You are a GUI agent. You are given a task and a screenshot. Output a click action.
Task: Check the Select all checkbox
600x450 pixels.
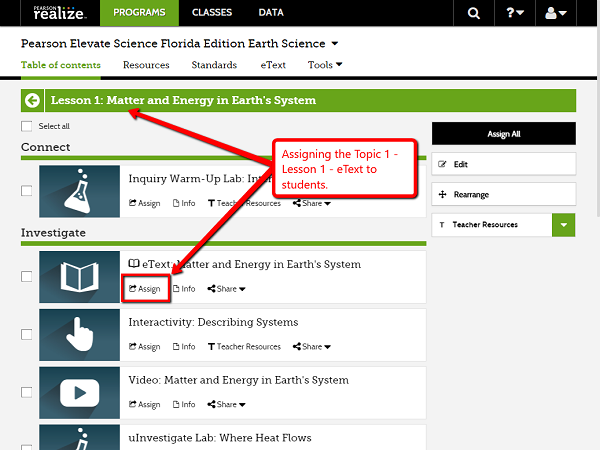(26, 126)
